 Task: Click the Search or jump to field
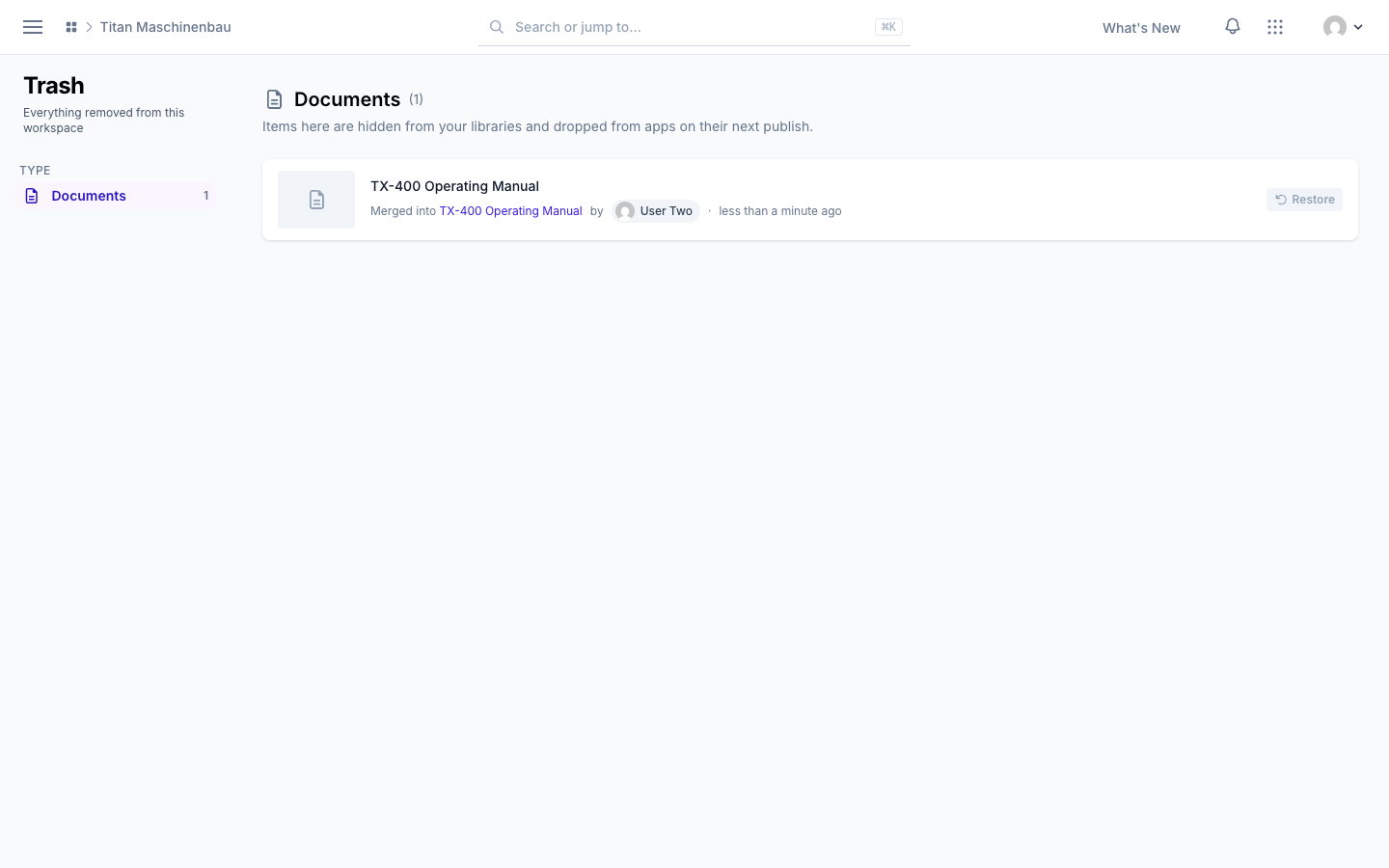pos(694,27)
